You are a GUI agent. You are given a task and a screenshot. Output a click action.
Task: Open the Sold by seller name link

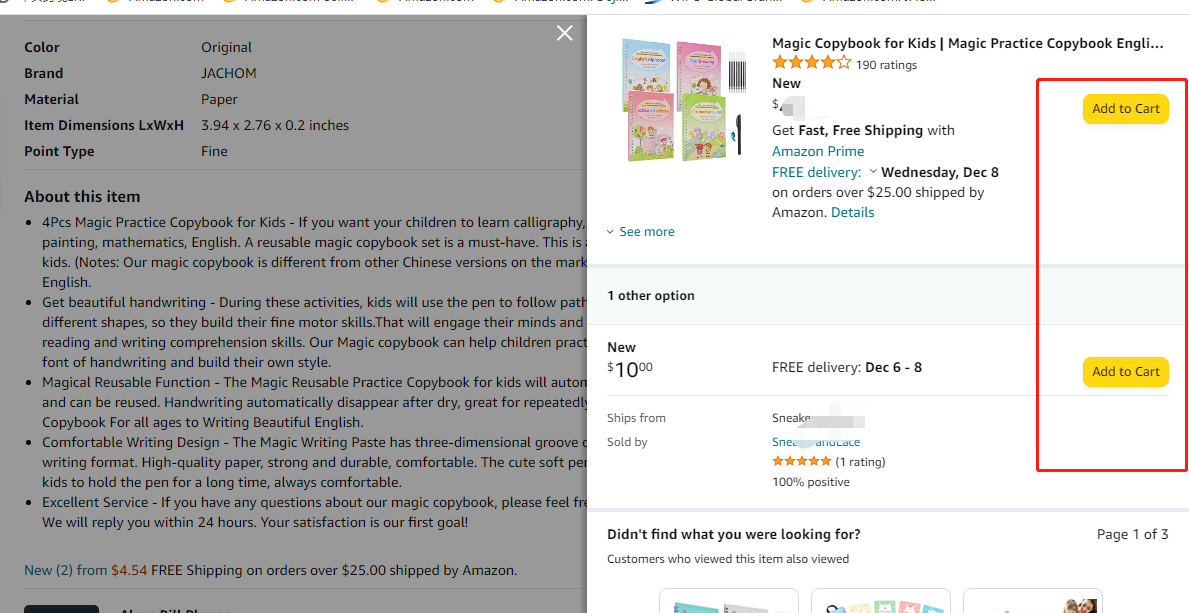pos(815,442)
